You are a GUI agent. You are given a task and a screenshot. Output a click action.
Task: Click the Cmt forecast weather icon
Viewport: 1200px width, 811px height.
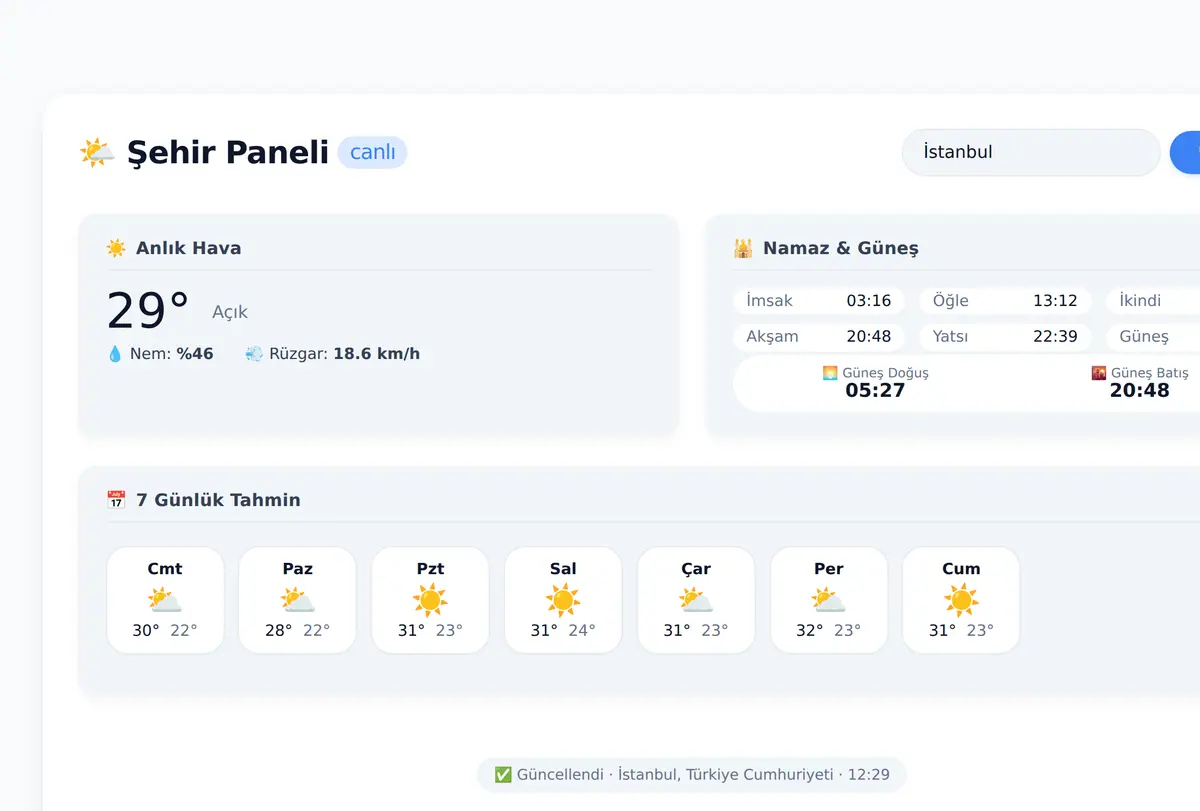[165, 600]
